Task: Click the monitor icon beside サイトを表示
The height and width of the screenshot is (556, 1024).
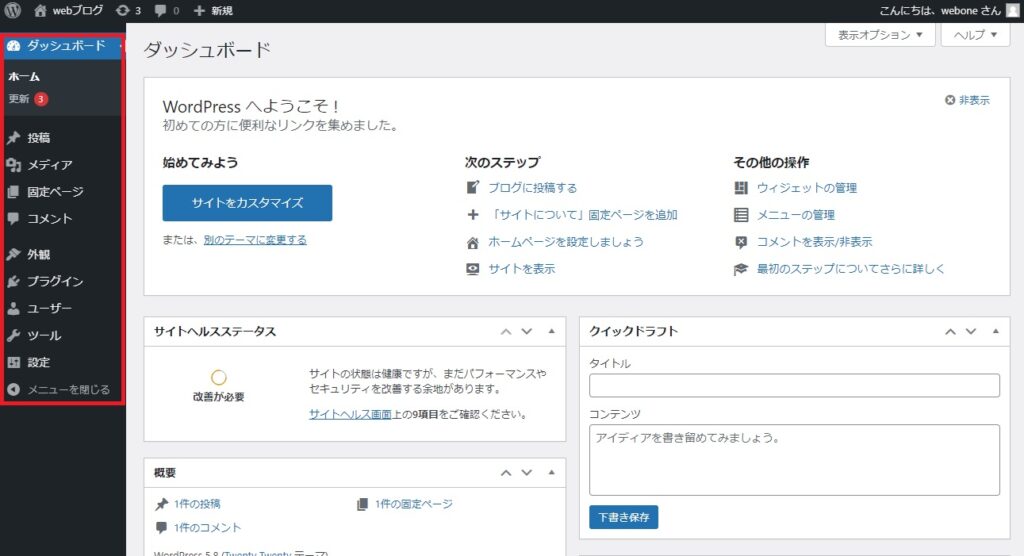Action: tap(473, 269)
